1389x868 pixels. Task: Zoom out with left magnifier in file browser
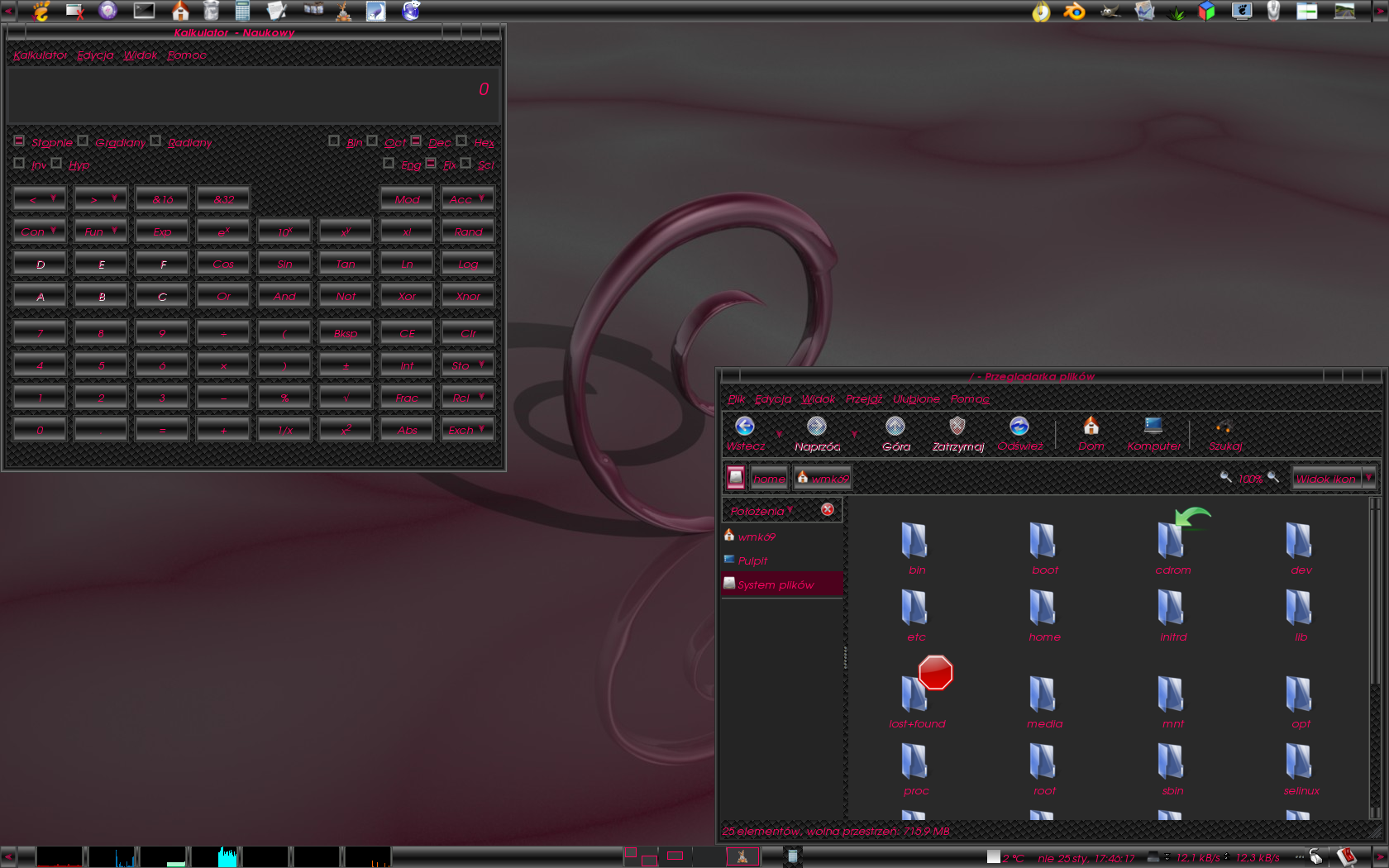(1226, 477)
